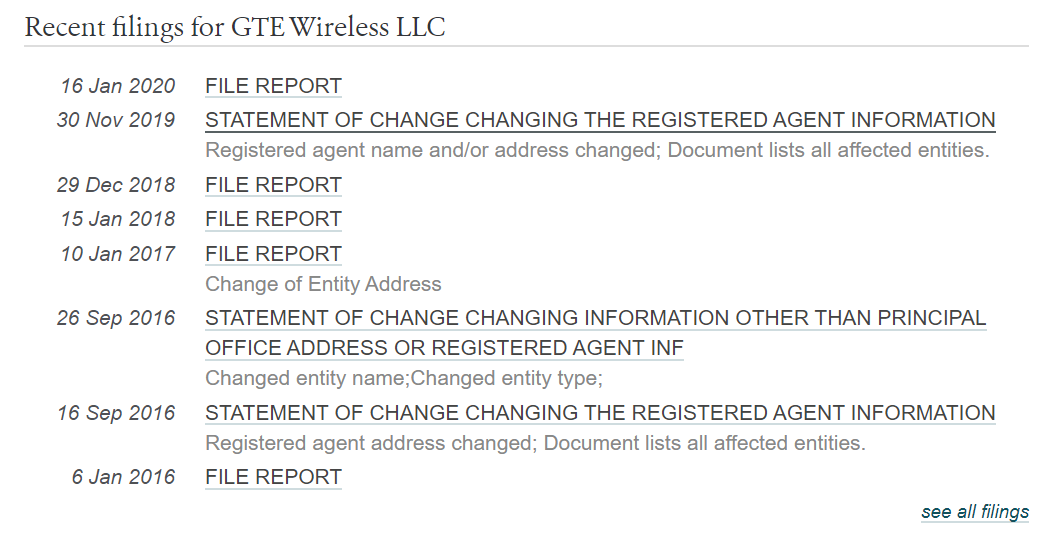Open the 30 Nov 2019 registered agent statement
The width and height of the screenshot is (1056, 534).
(x=600, y=120)
